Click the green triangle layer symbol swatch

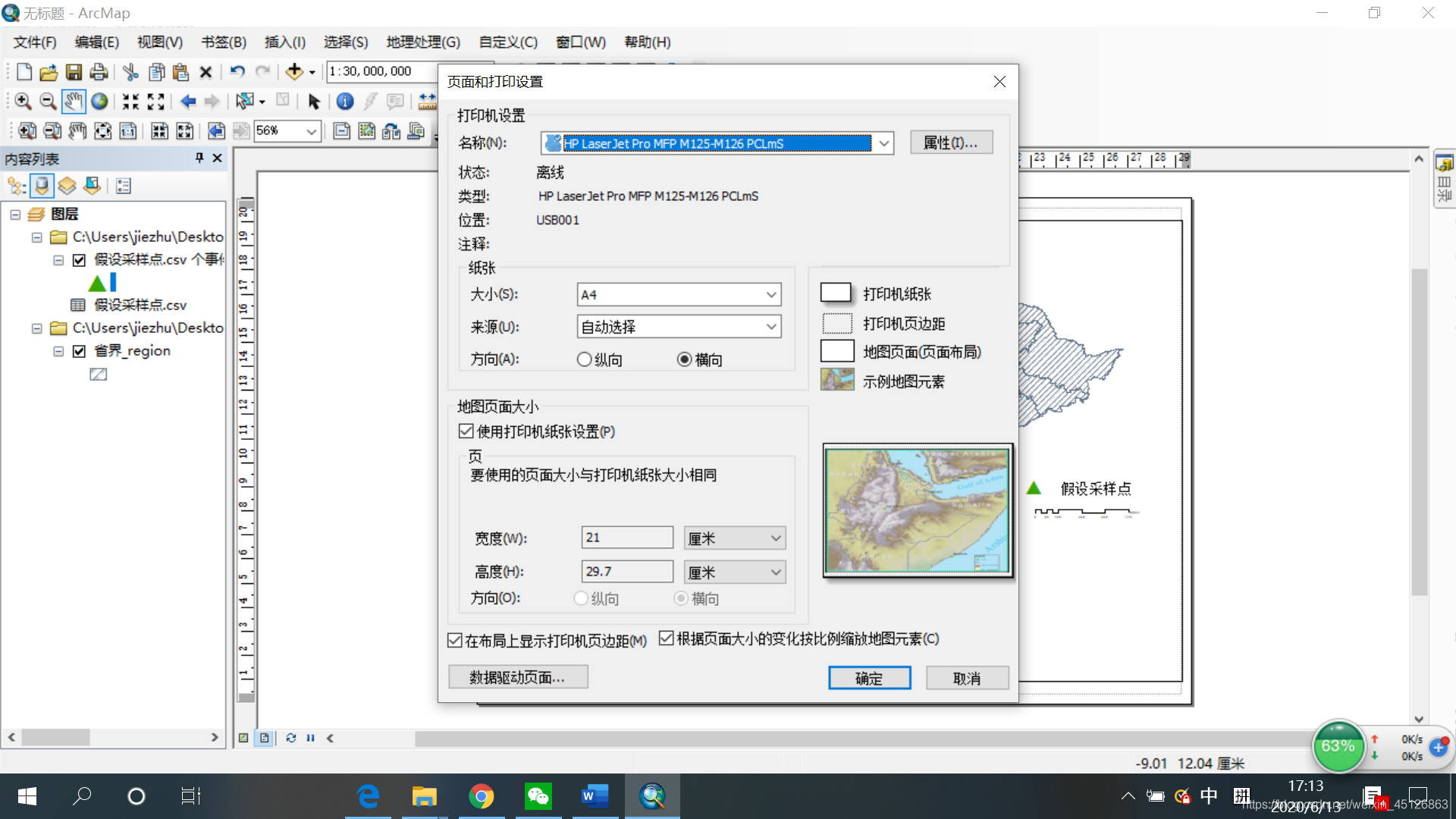coord(97,284)
